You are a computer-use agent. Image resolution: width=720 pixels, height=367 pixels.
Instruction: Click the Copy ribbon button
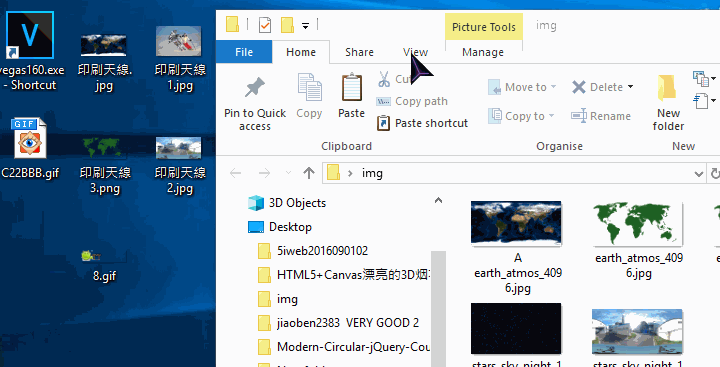point(309,96)
